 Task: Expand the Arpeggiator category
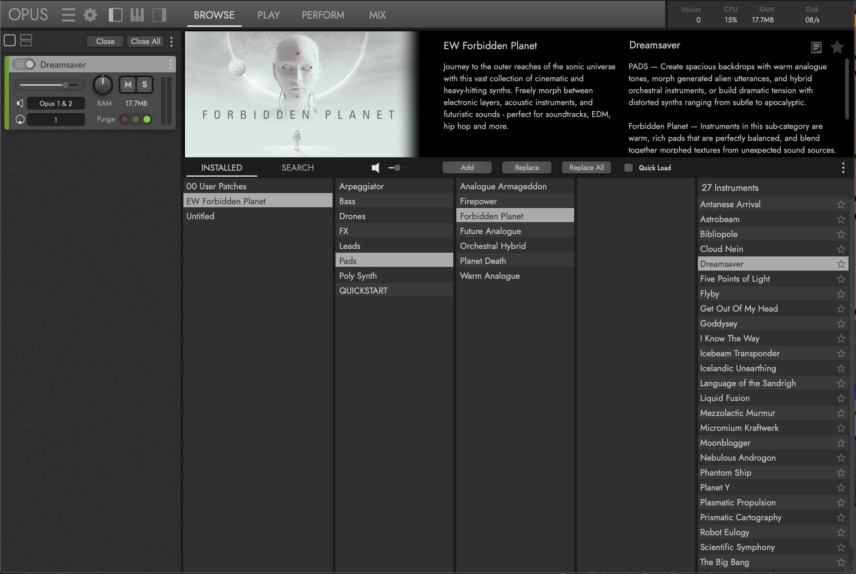tap(394, 186)
